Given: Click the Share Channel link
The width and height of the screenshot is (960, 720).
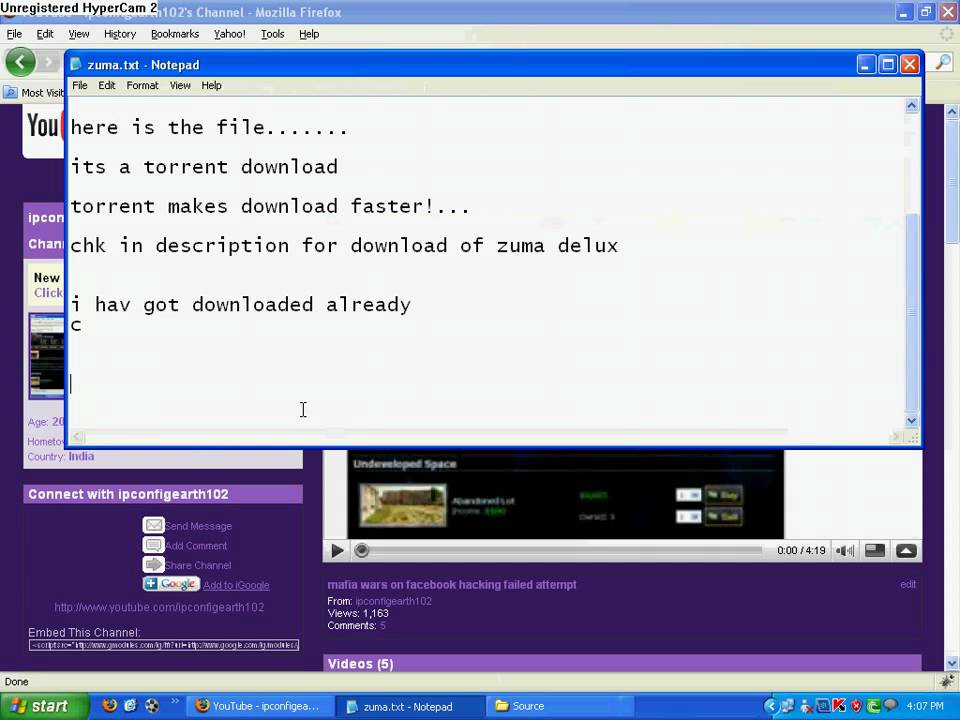Looking at the screenshot, I should click(x=198, y=565).
